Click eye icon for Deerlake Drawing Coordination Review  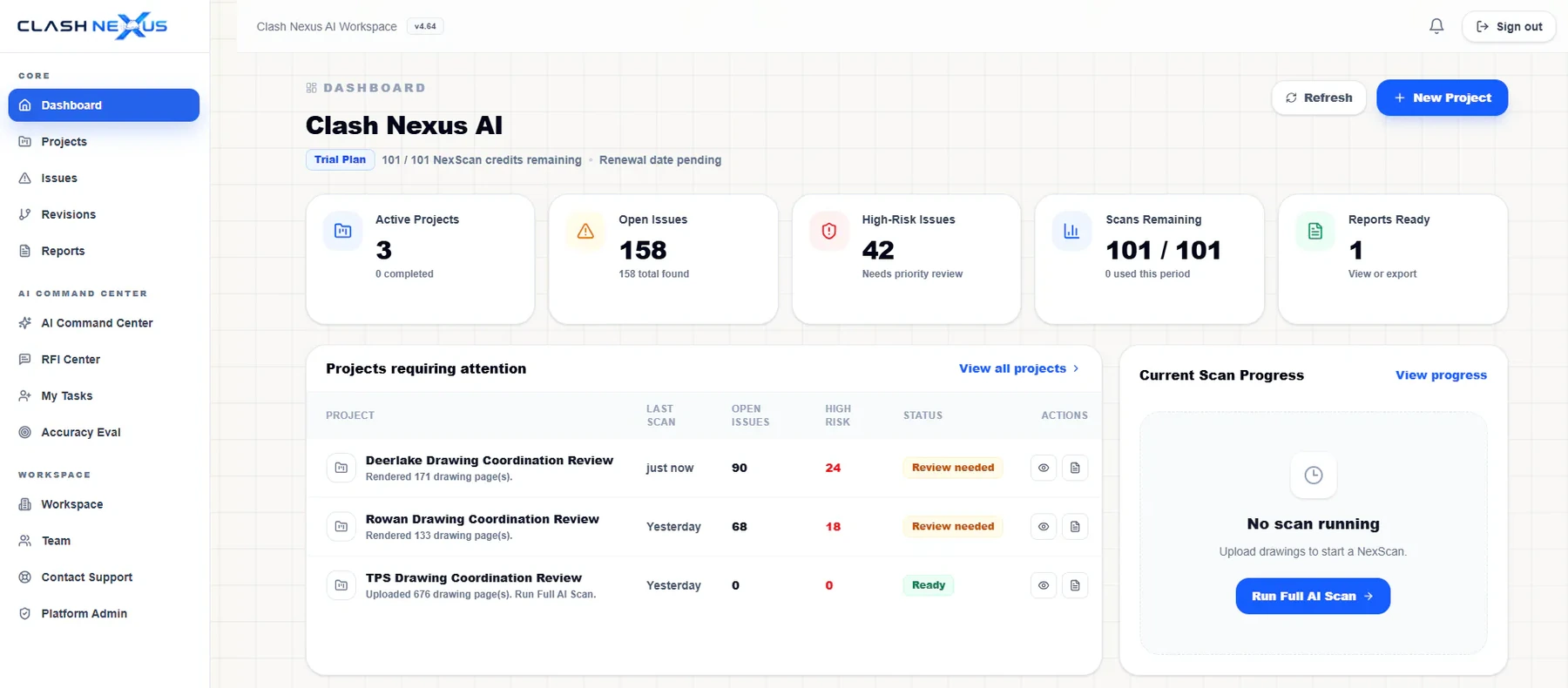[1044, 468]
